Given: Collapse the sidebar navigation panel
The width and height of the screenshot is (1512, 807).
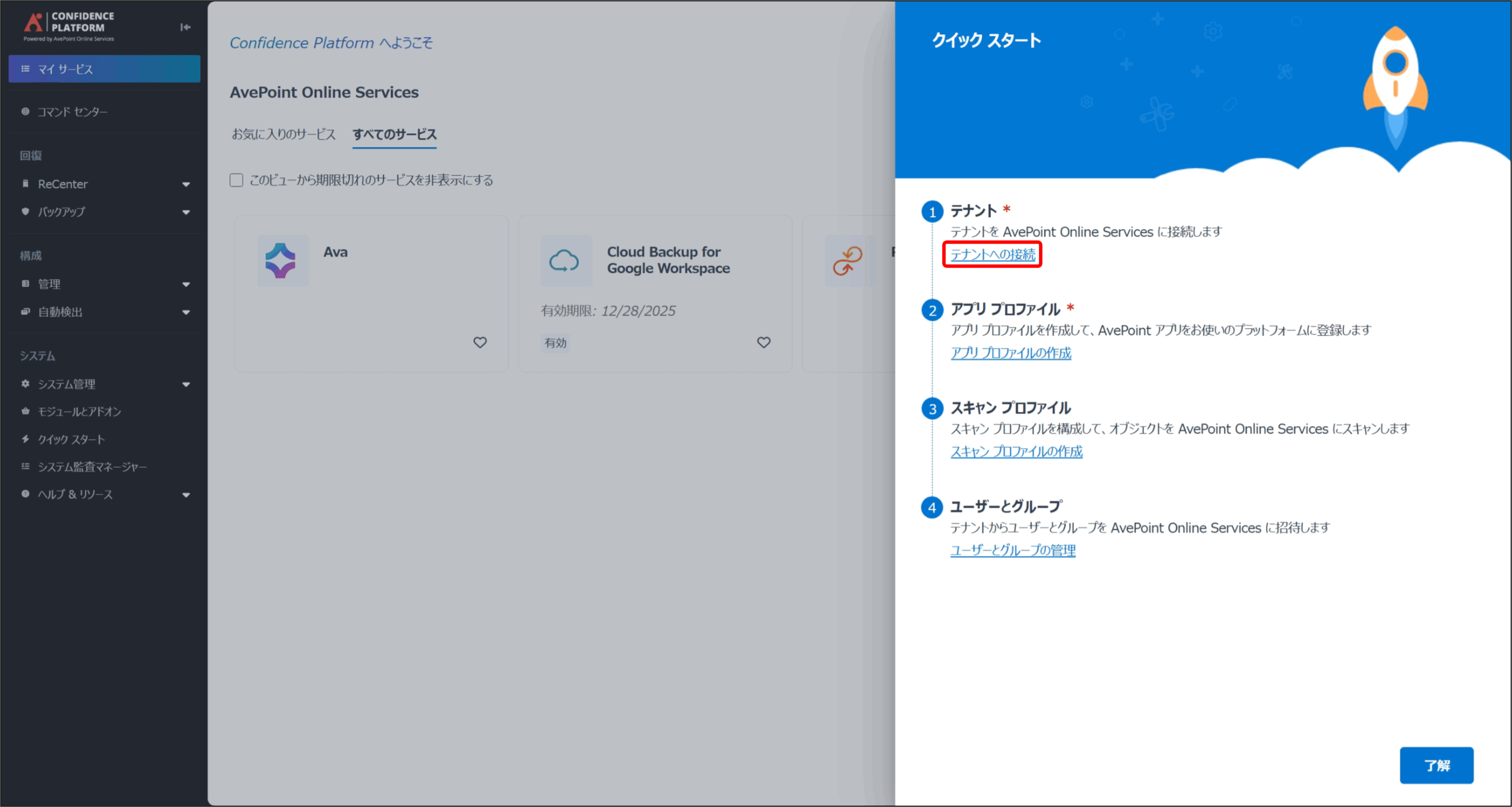Looking at the screenshot, I should click(x=185, y=27).
